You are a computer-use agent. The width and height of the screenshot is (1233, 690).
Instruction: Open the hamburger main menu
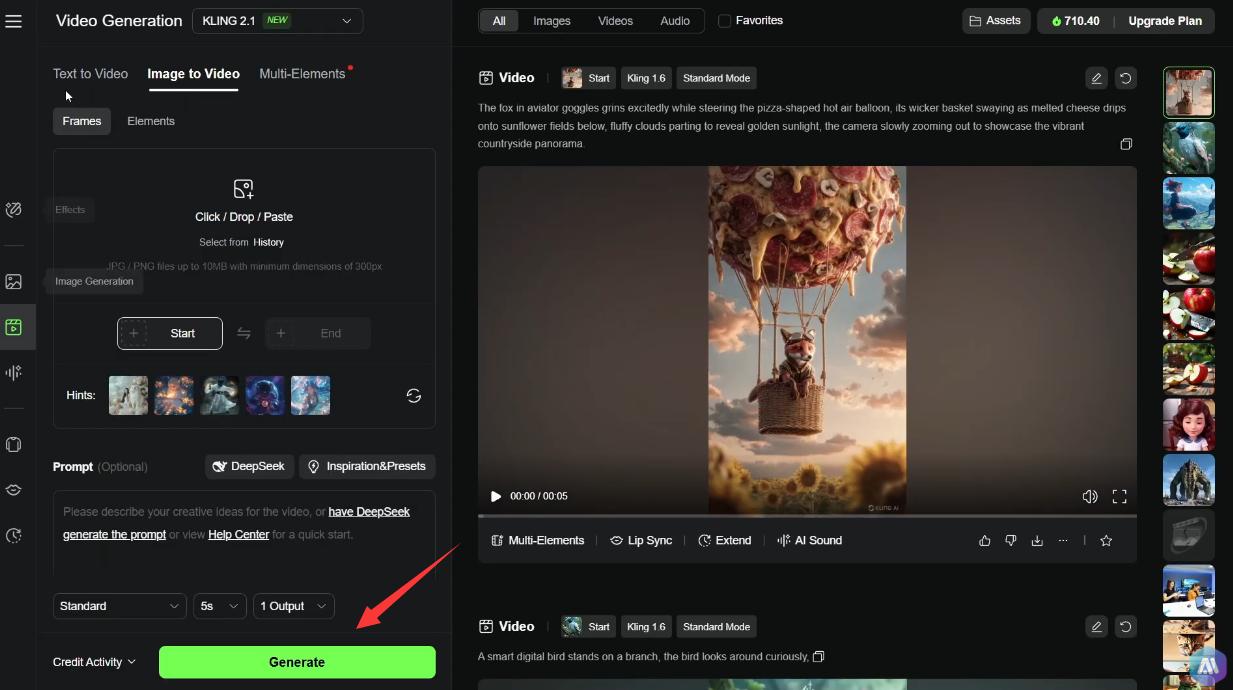[x=14, y=20]
